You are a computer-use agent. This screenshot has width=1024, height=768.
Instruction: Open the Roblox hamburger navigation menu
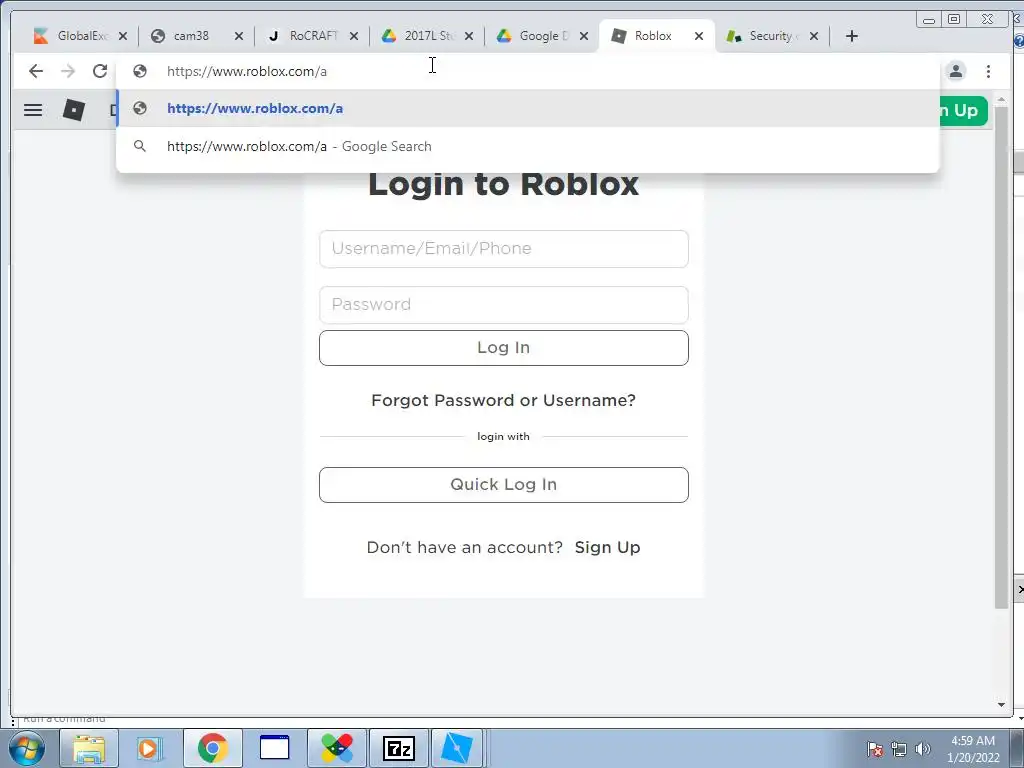click(33, 110)
